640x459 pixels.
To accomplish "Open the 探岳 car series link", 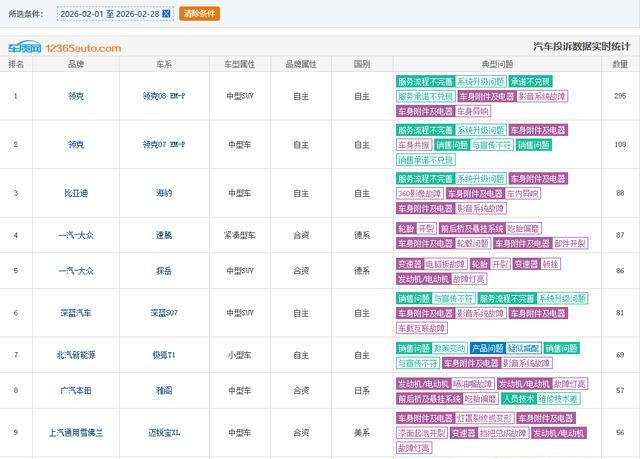I will point(163,271).
